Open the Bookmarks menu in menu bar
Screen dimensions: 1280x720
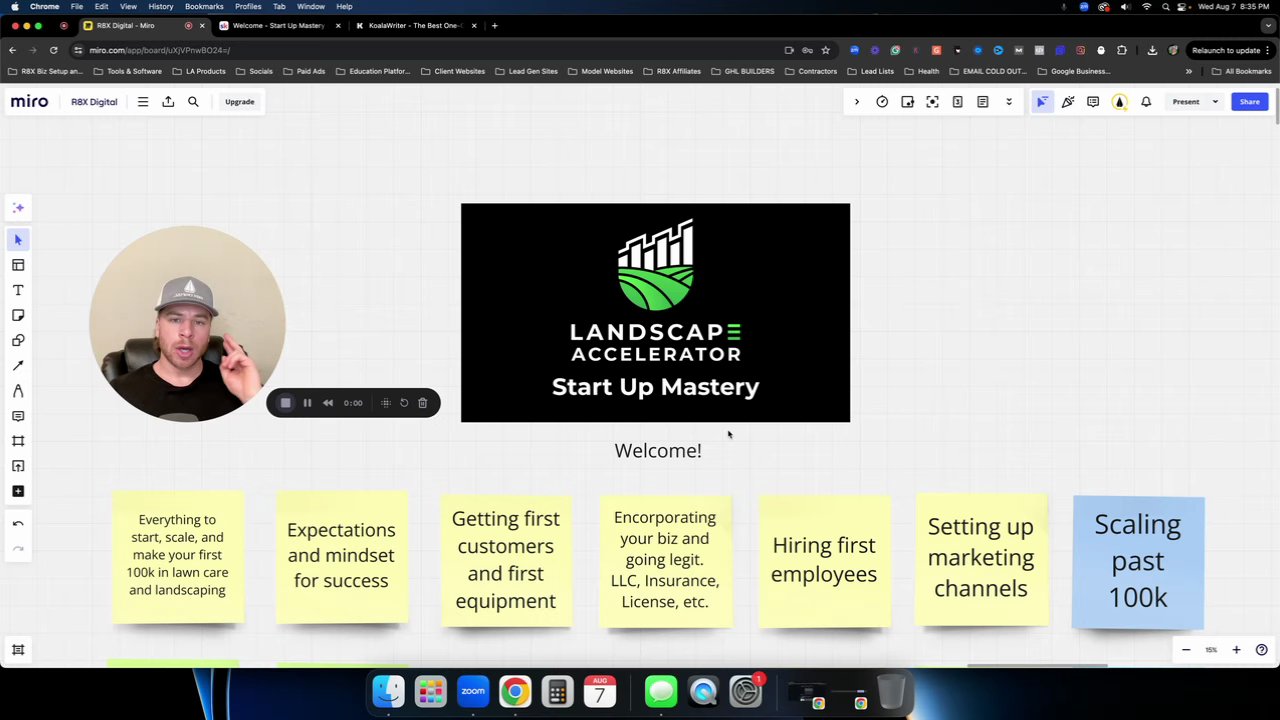[204, 7]
